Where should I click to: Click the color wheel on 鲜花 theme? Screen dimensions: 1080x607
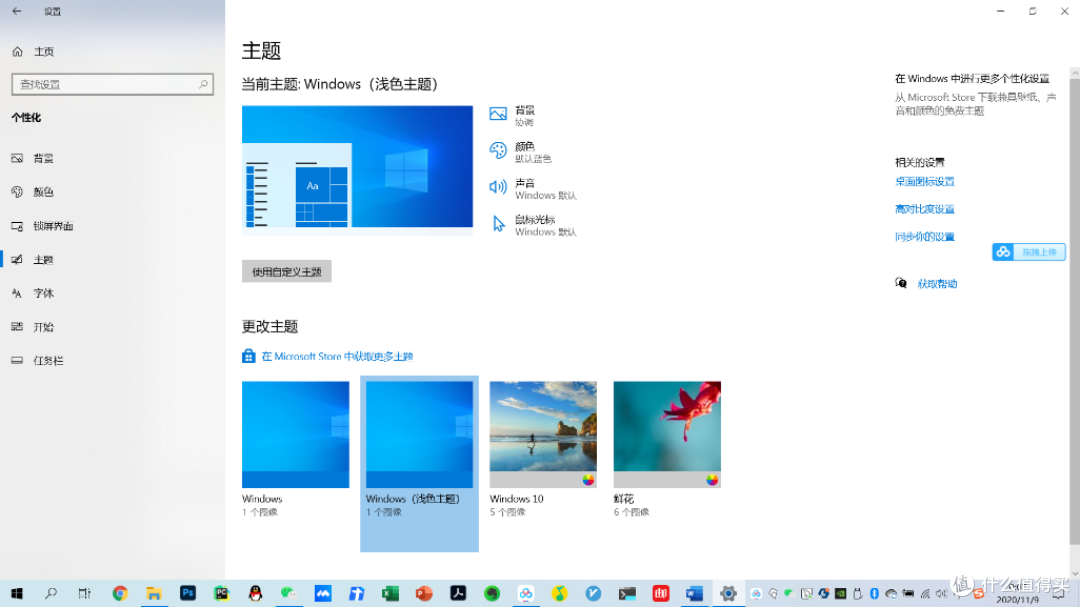click(x=712, y=480)
